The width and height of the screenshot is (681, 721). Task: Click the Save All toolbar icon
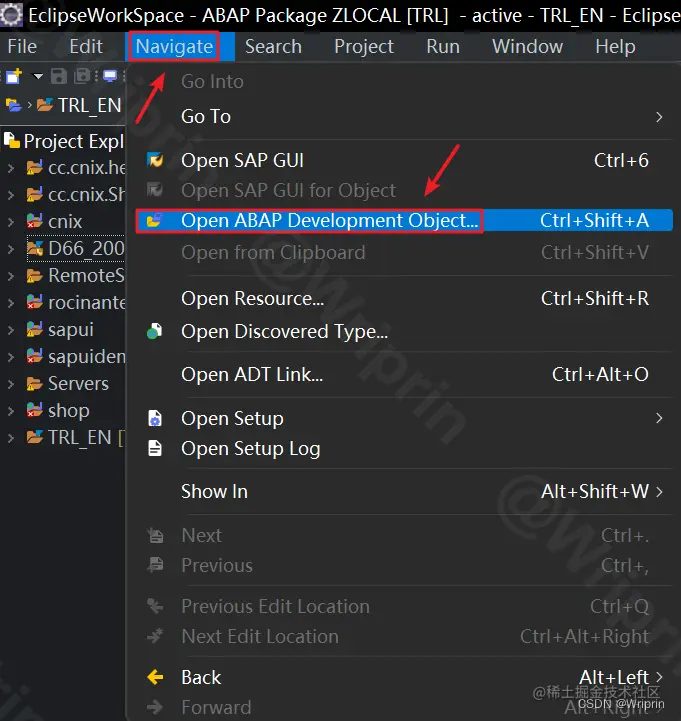tap(82, 76)
